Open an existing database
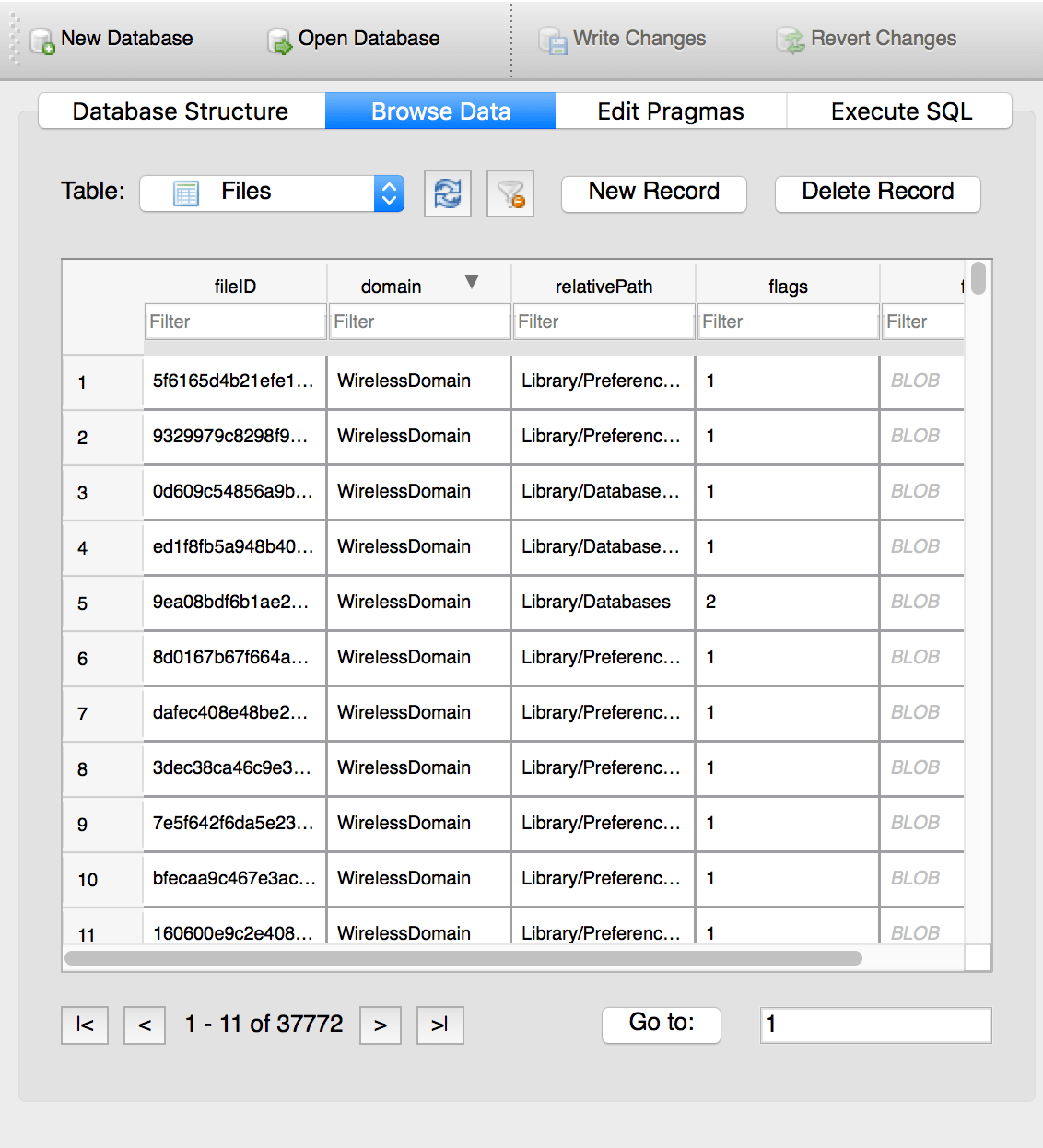The width and height of the screenshot is (1043, 1148). [x=353, y=39]
